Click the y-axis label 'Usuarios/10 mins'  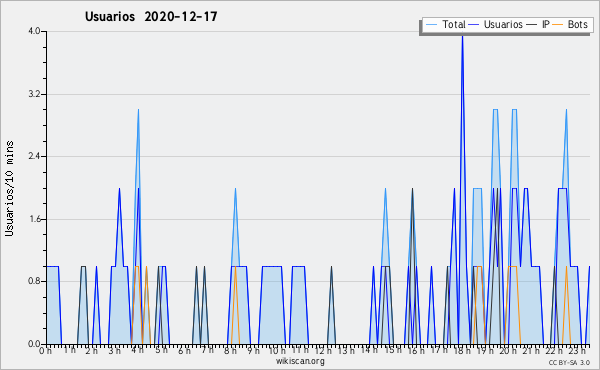(x=9, y=188)
